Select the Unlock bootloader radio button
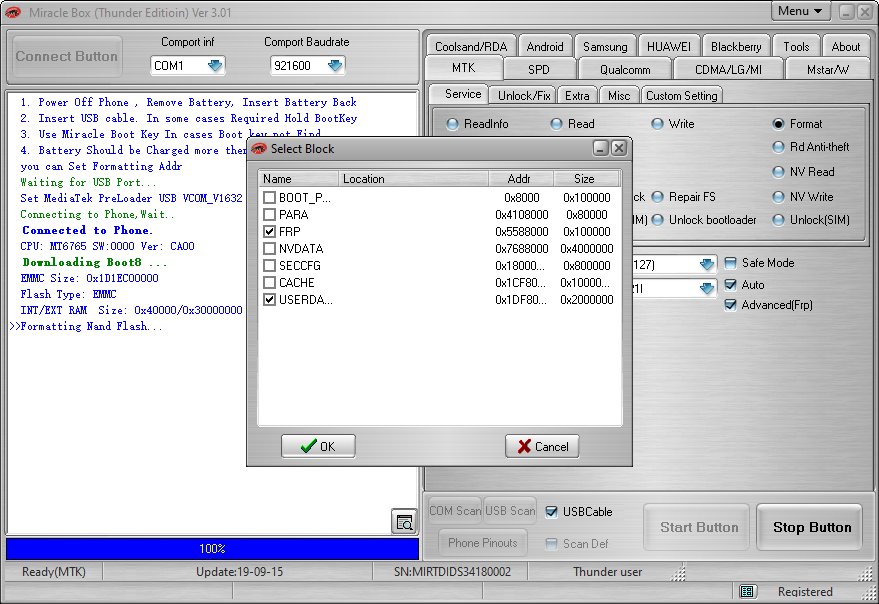 658,220
